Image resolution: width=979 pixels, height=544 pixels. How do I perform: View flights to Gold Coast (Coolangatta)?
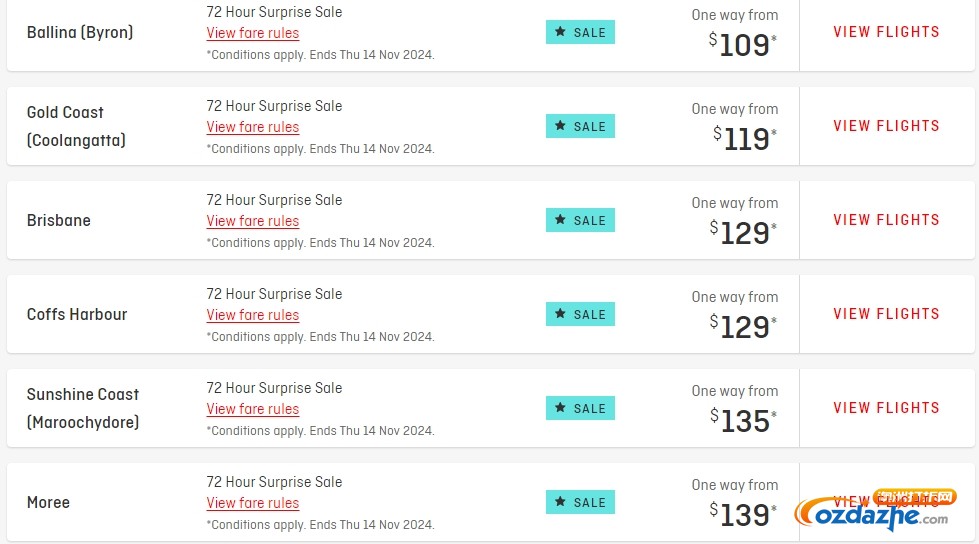[x=886, y=126]
